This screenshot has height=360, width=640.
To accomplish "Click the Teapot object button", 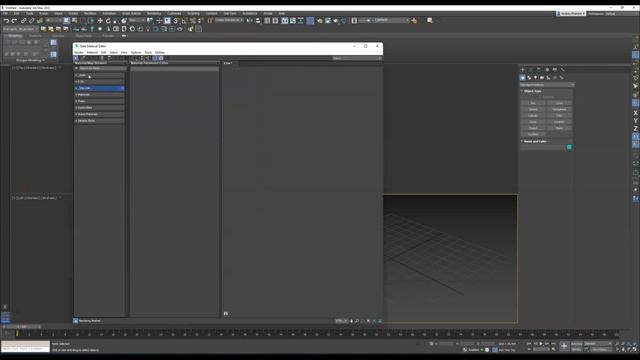I will (x=533, y=128).
